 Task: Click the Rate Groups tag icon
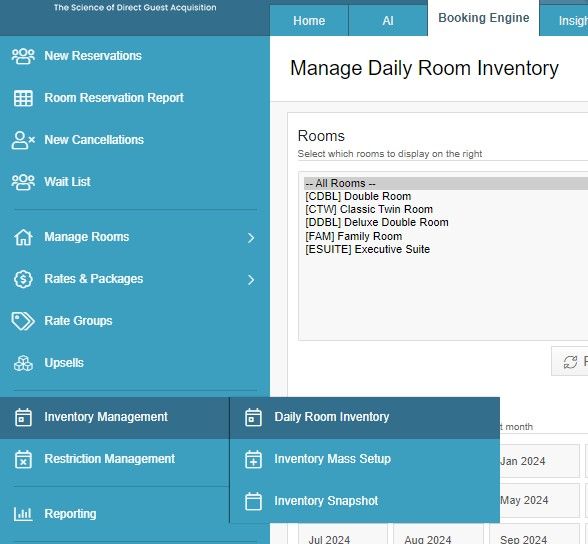coord(23,321)
